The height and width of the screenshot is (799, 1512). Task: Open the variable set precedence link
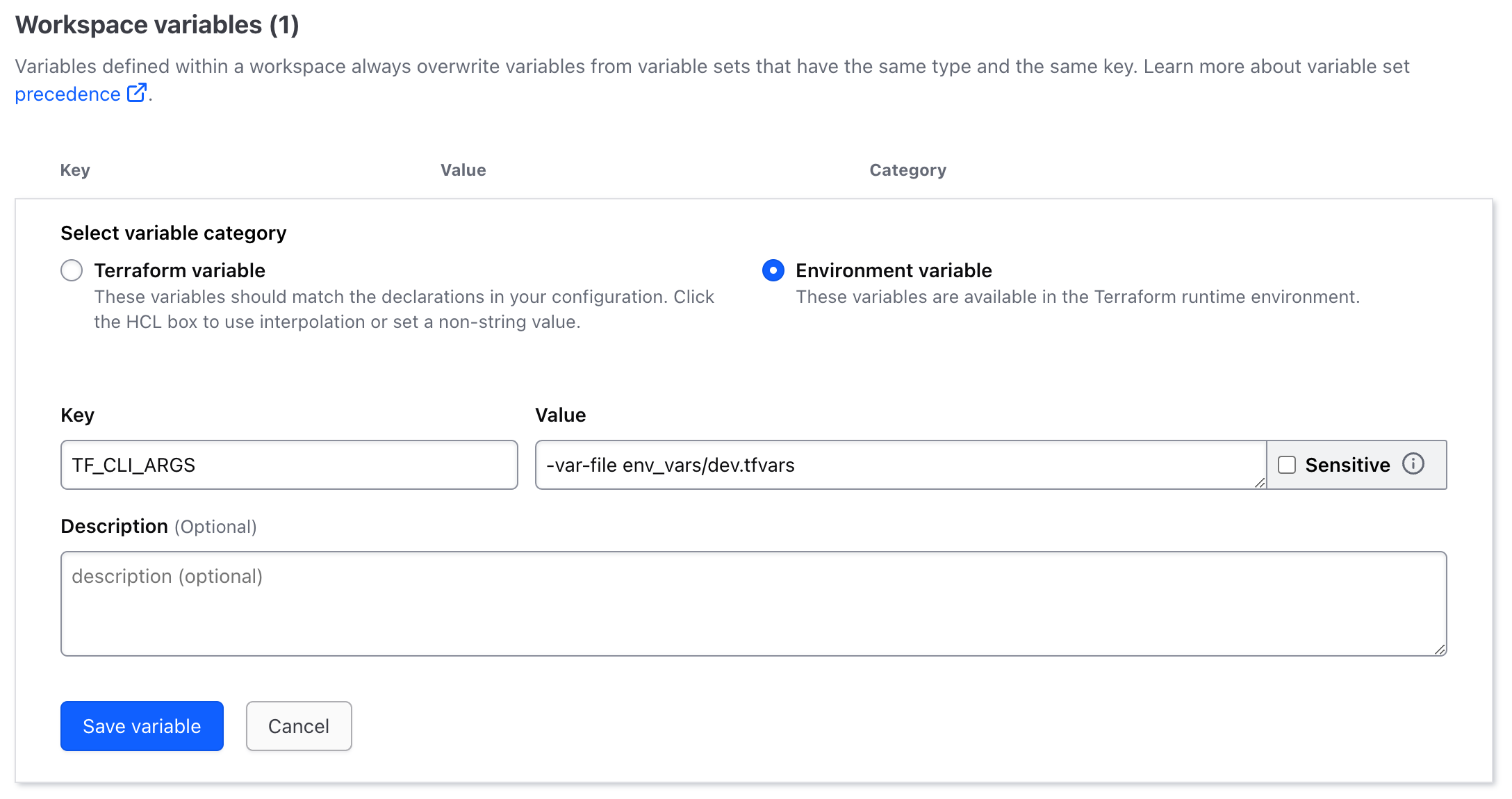(67, 94)
